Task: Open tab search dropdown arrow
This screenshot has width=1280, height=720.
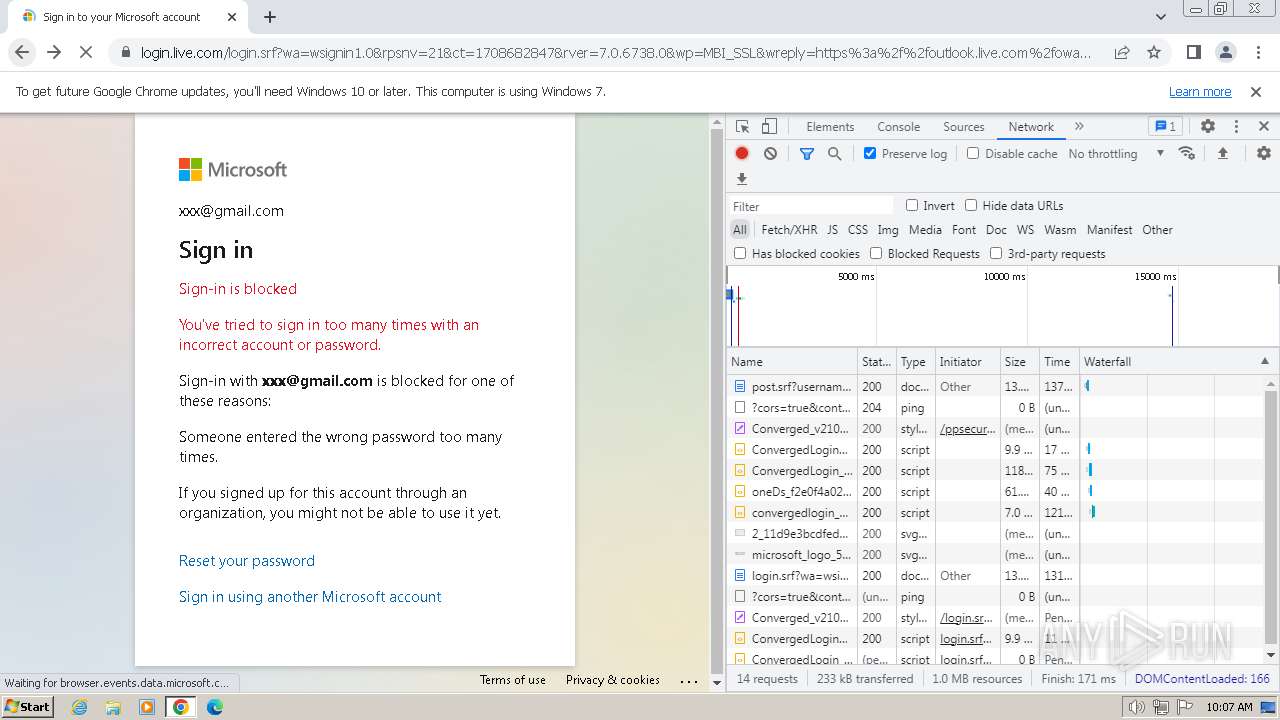Action: pyautogui.click(x=1160, y=17)
